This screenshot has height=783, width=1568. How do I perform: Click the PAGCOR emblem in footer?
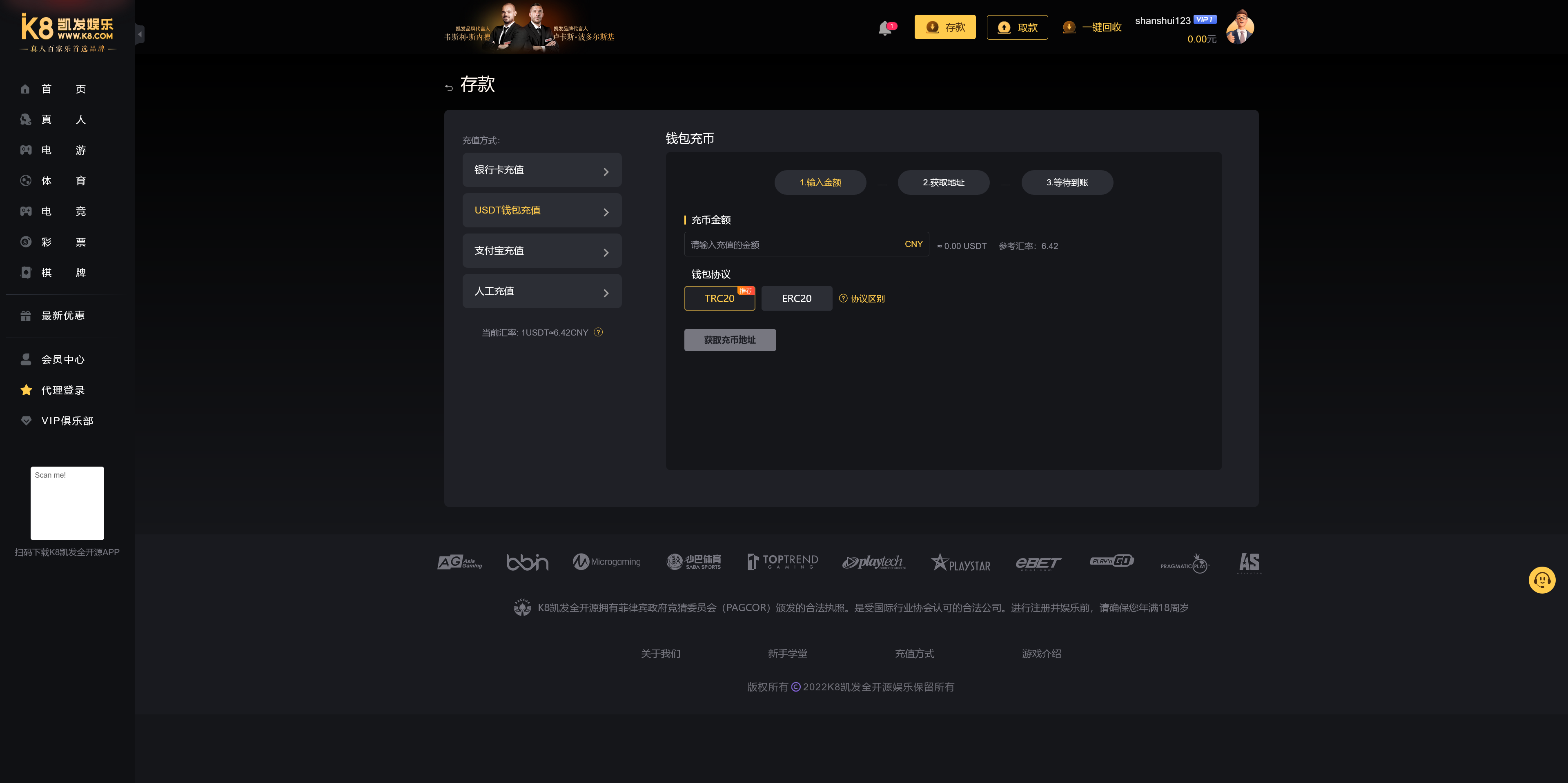coord(522,607)
